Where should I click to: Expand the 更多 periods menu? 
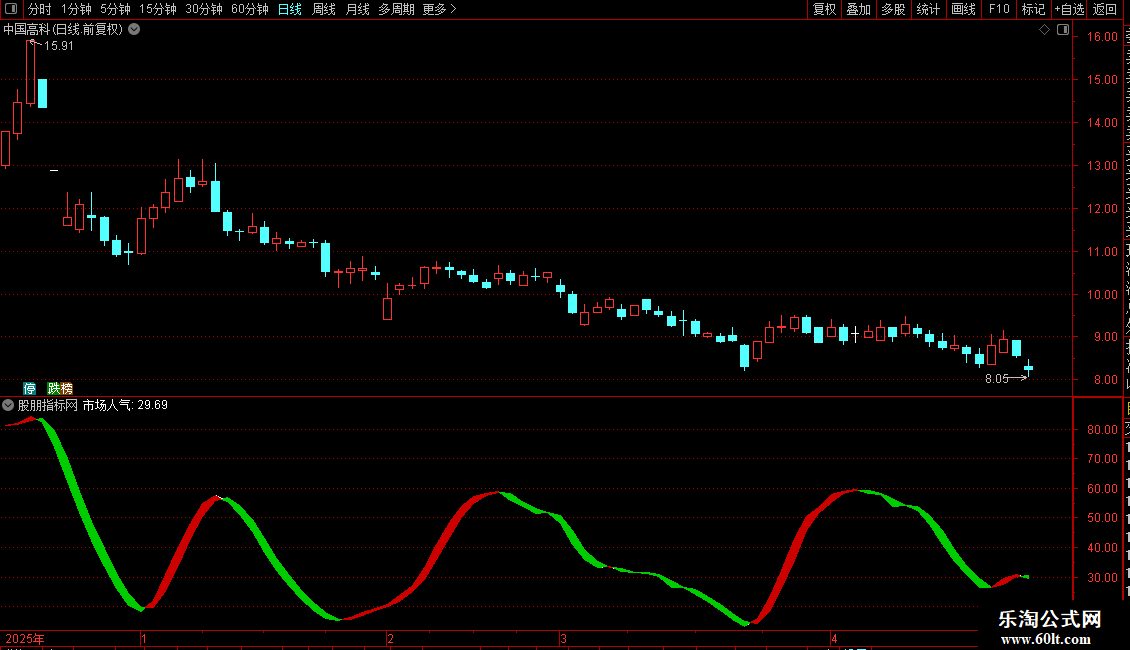(440, 9)
